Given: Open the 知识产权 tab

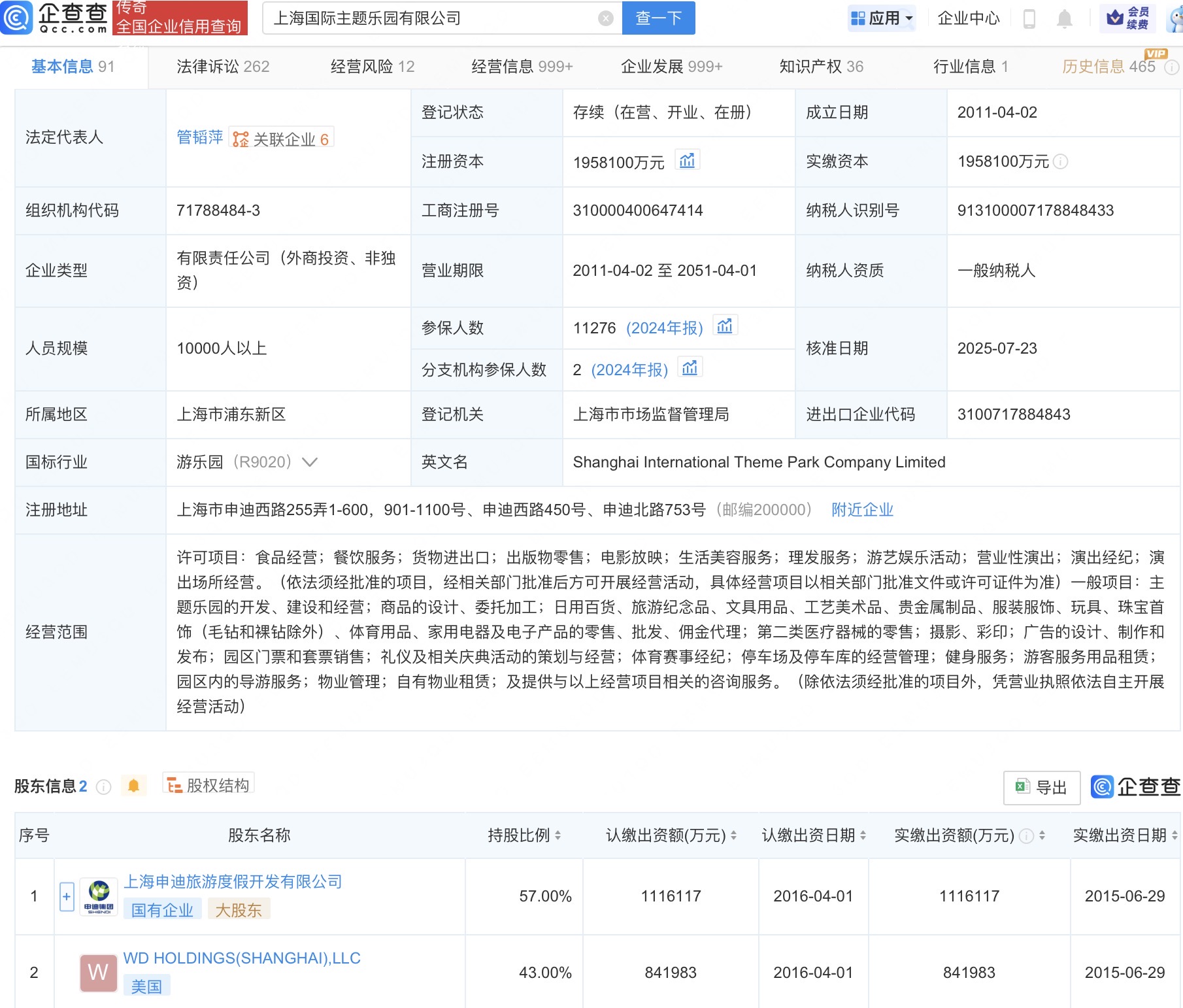Looking at the screenshot, I should pyautogui.click(x=821, y=67).
